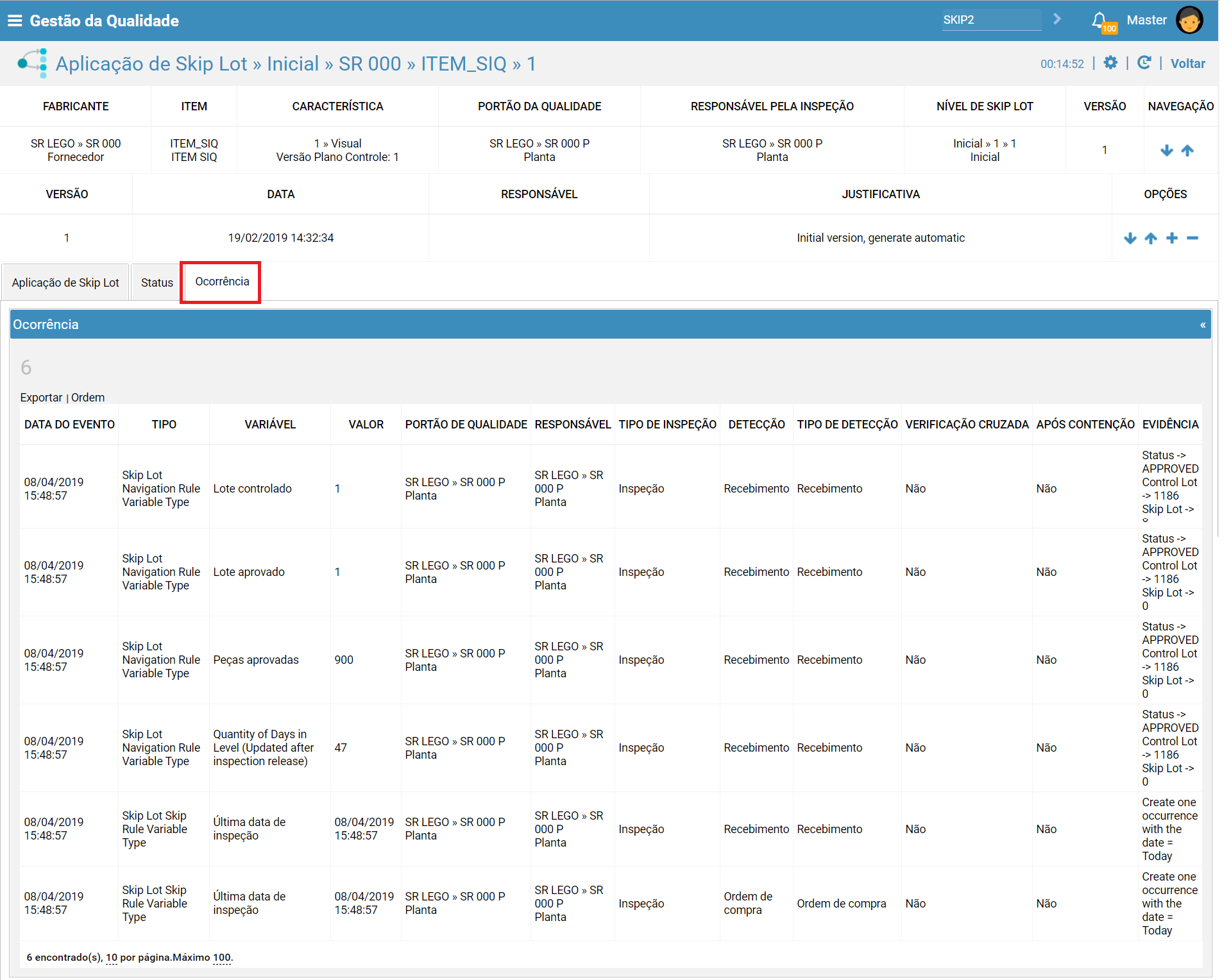This screenshot has height=980, width=1231.
Task: Click navigation down arrow in Navegação column
Action: click(1167, 151)
